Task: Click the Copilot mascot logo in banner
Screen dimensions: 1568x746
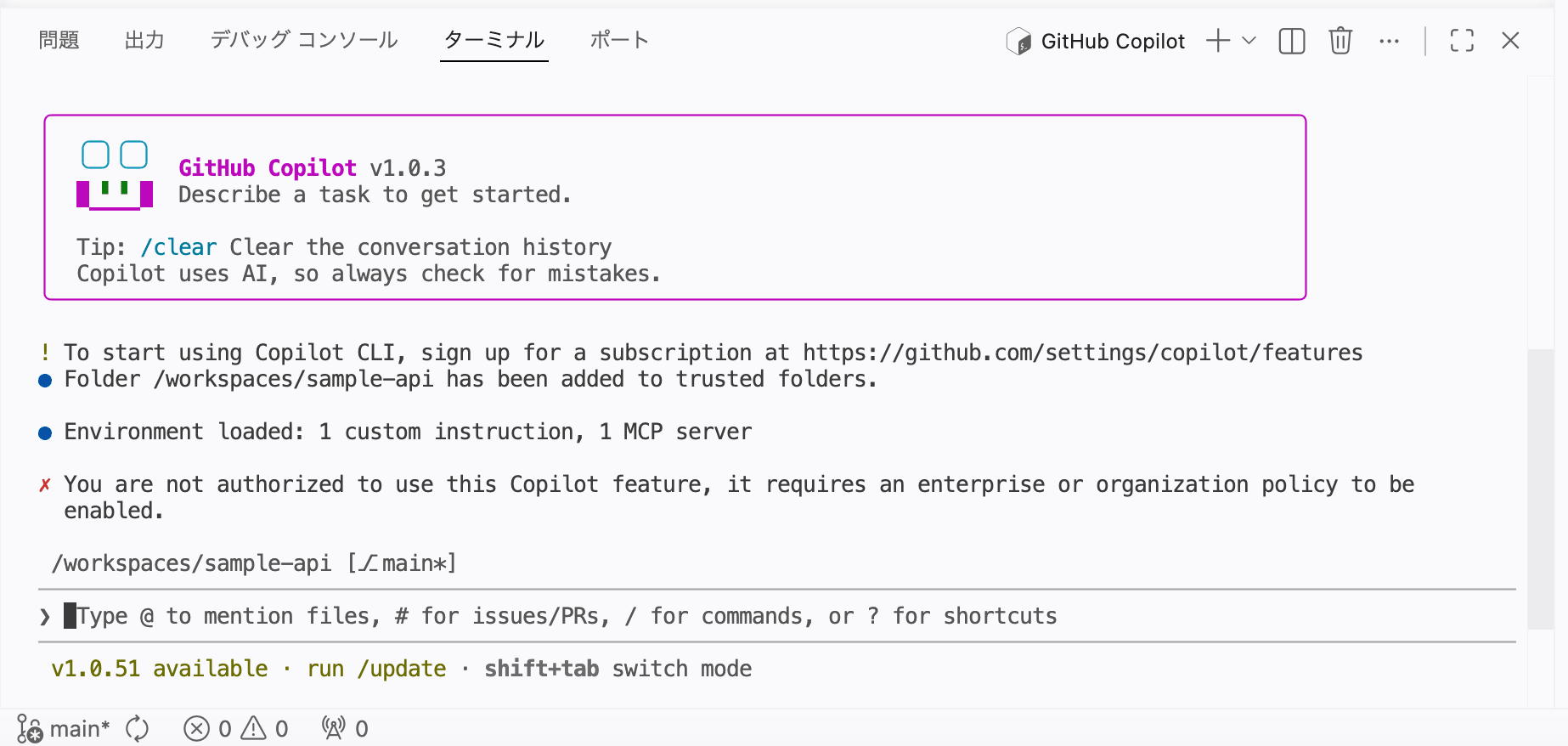Action: (x=115, y=174)
